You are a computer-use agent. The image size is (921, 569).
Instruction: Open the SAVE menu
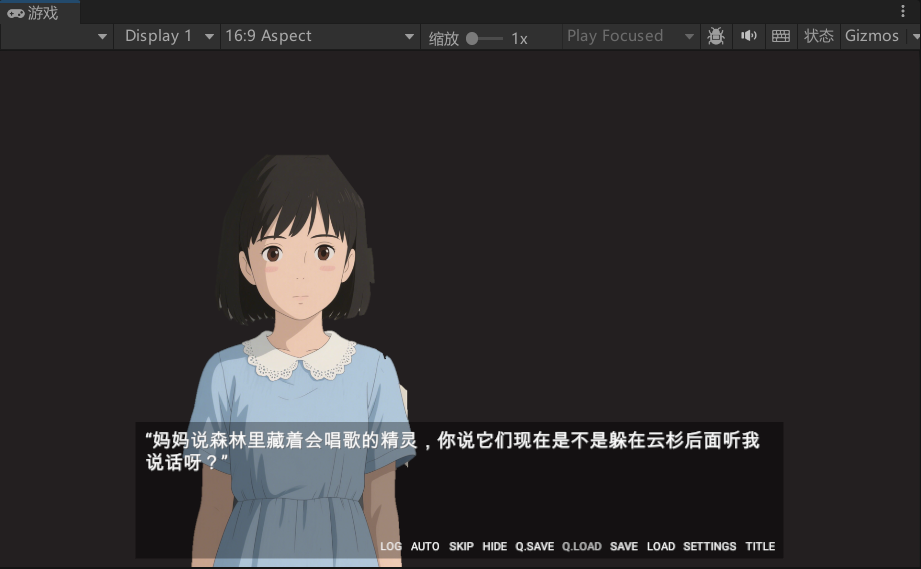click(x=624, y=546)
